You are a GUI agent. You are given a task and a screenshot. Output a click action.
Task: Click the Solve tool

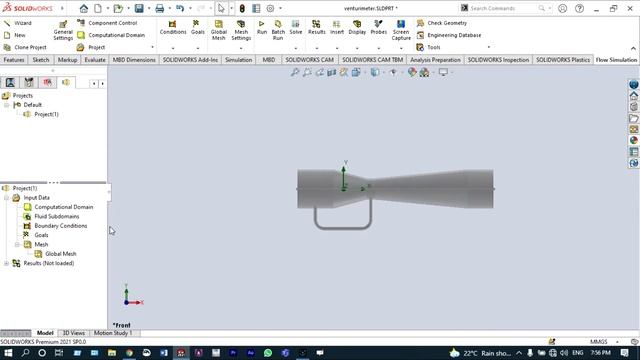click(296, 28)
